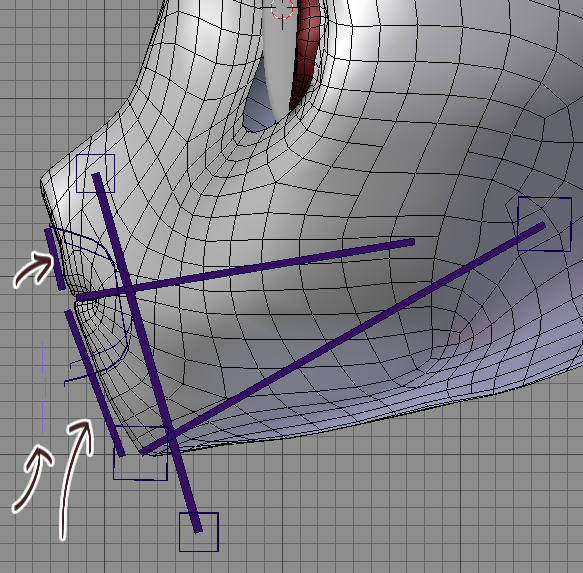The image size is (583, 573).
Task: Select the long diagonal purple jaw bone
Action: tap(342, 338)
